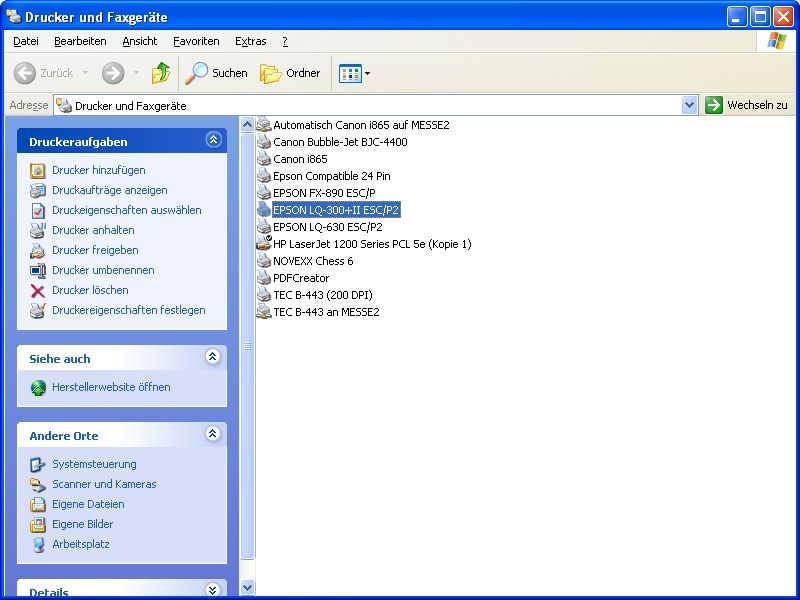800x600 pixels.
Task: Toggle the Ordner folders pane
Action: coord(290,73)
